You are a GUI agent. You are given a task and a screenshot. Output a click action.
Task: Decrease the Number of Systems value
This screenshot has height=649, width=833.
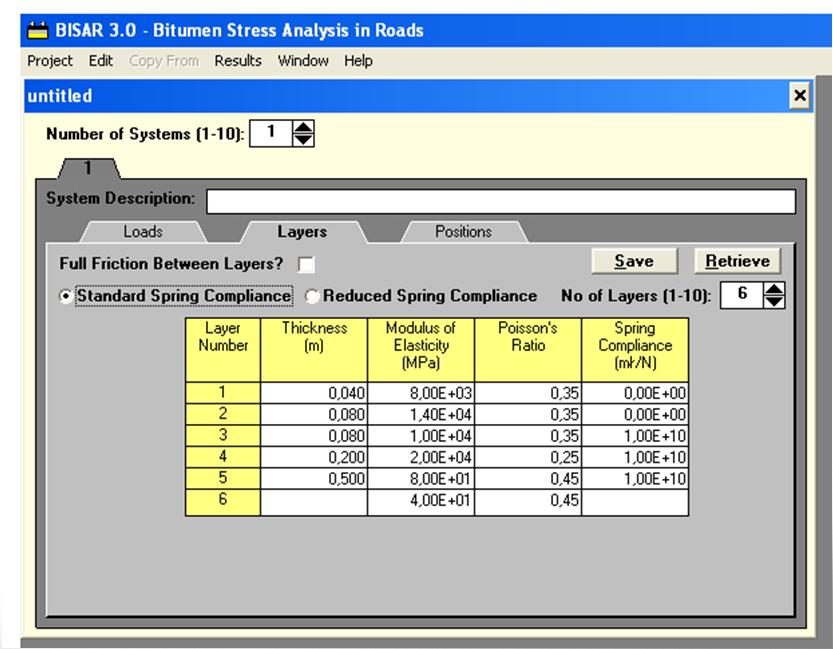click(303, 140)
